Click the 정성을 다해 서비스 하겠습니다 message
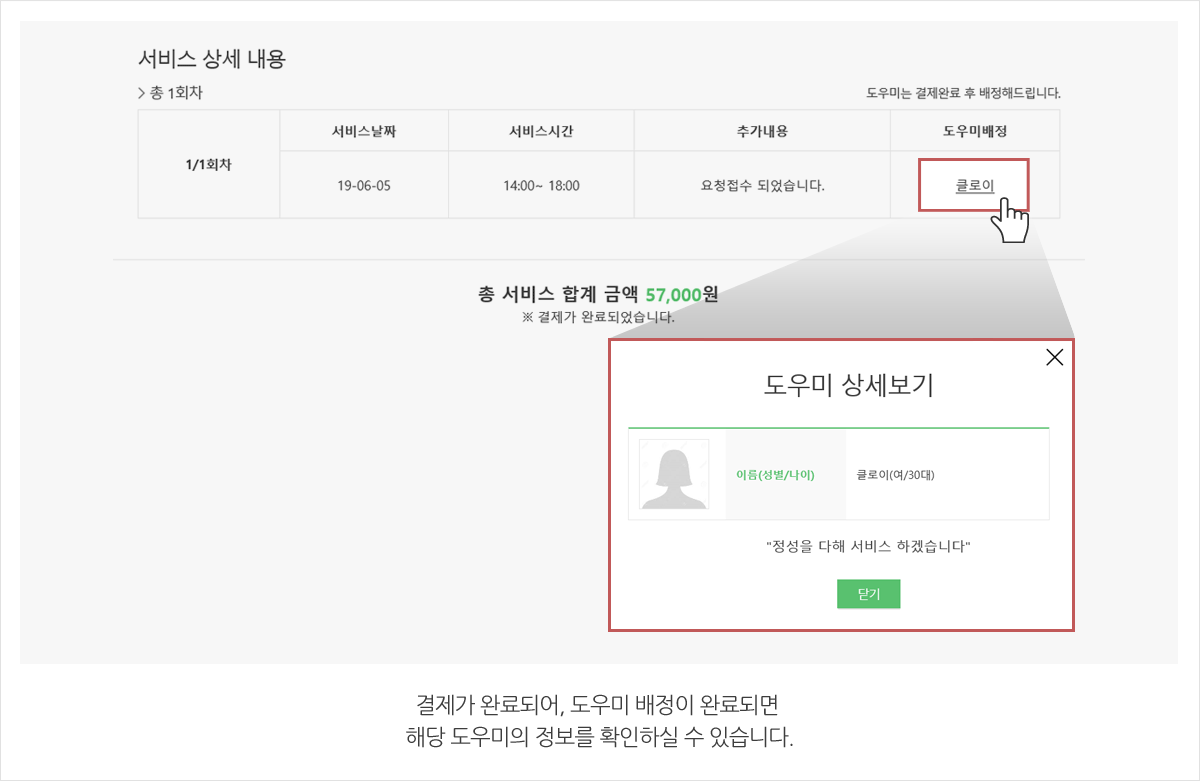1200x781 pixels. pos(868,547)
